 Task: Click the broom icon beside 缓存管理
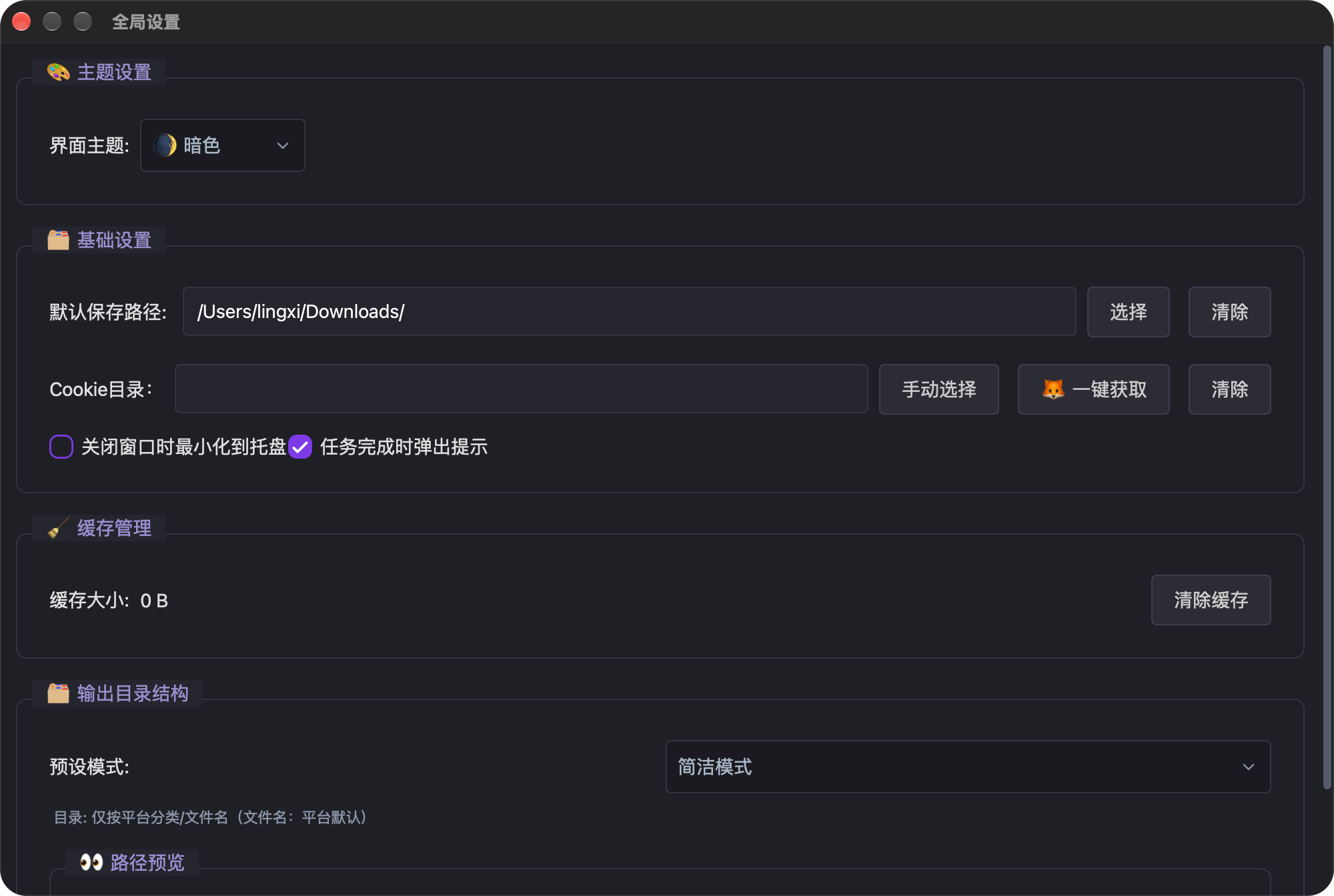click(59, 528)
